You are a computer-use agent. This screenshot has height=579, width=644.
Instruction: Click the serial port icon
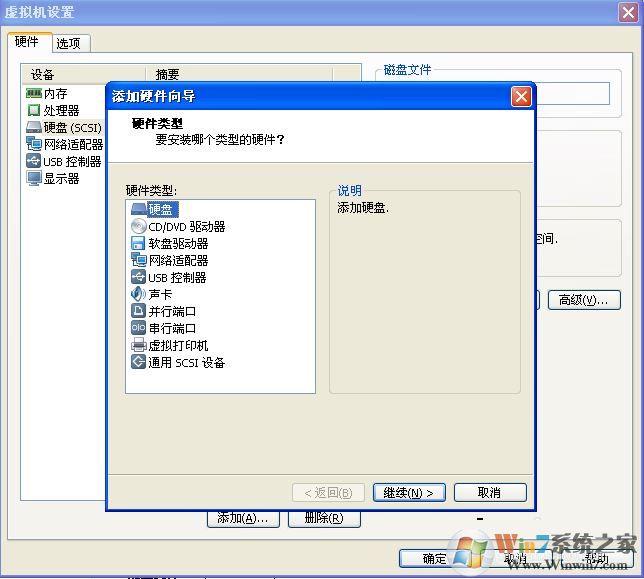(138, 328)
